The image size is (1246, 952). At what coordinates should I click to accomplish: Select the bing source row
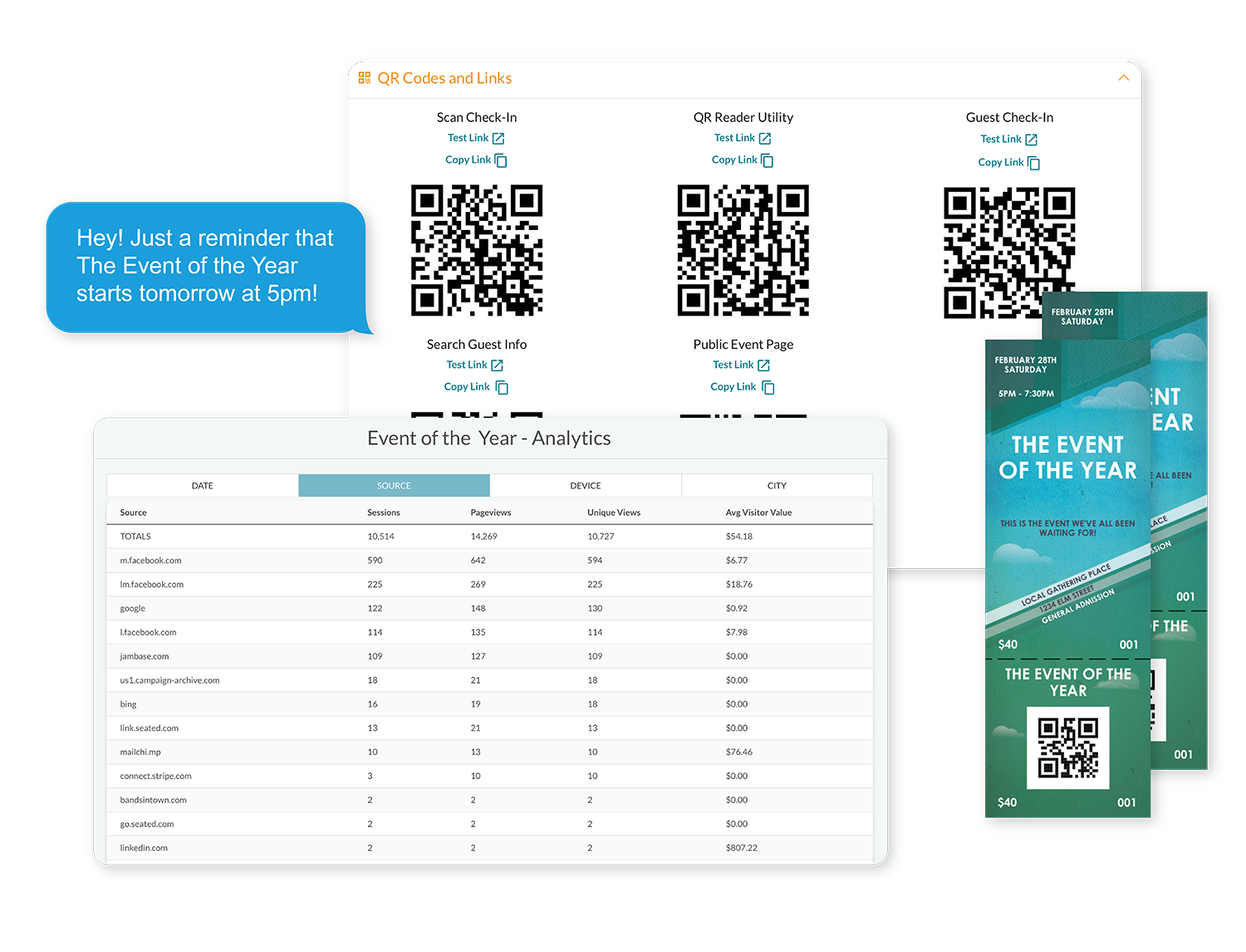click(x=490, y=704)
